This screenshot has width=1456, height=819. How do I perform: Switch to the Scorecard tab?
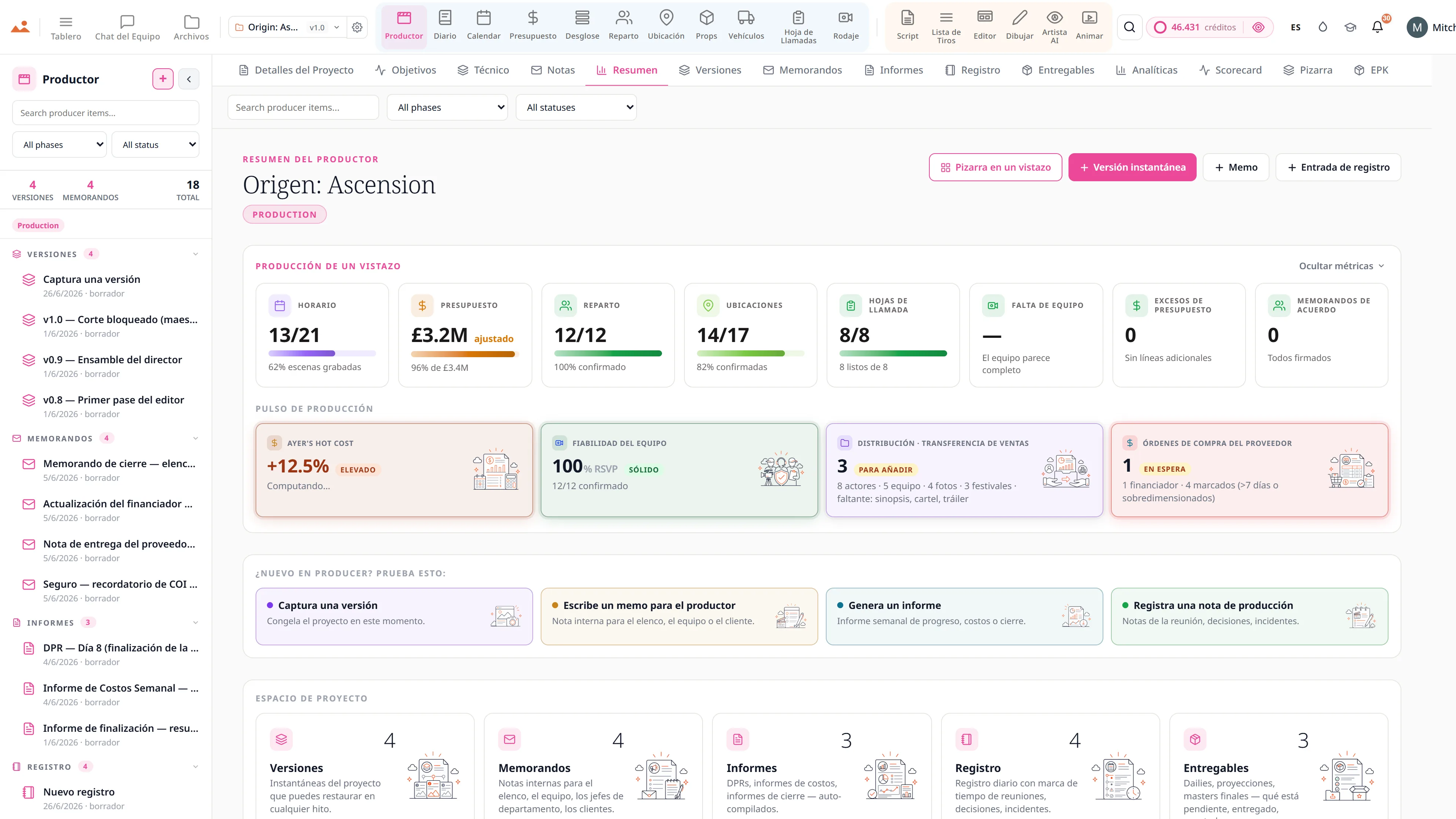1230,70
